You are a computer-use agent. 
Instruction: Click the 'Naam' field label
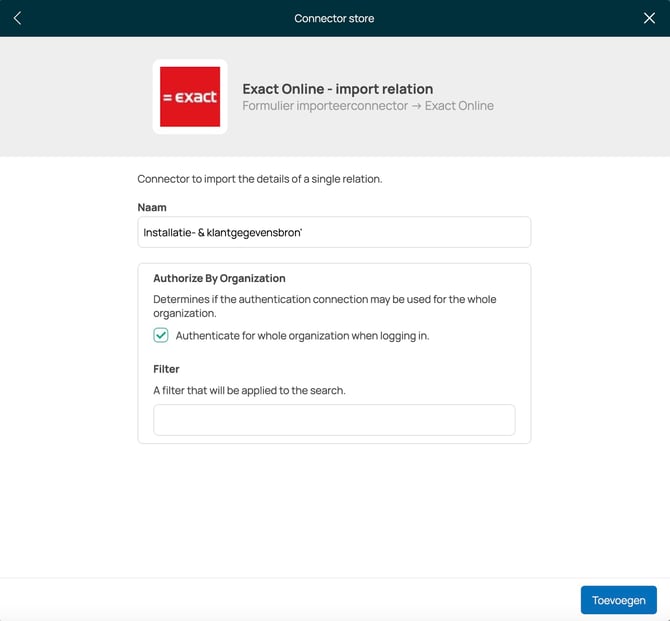pyautogui.click(x=152, y=207)
